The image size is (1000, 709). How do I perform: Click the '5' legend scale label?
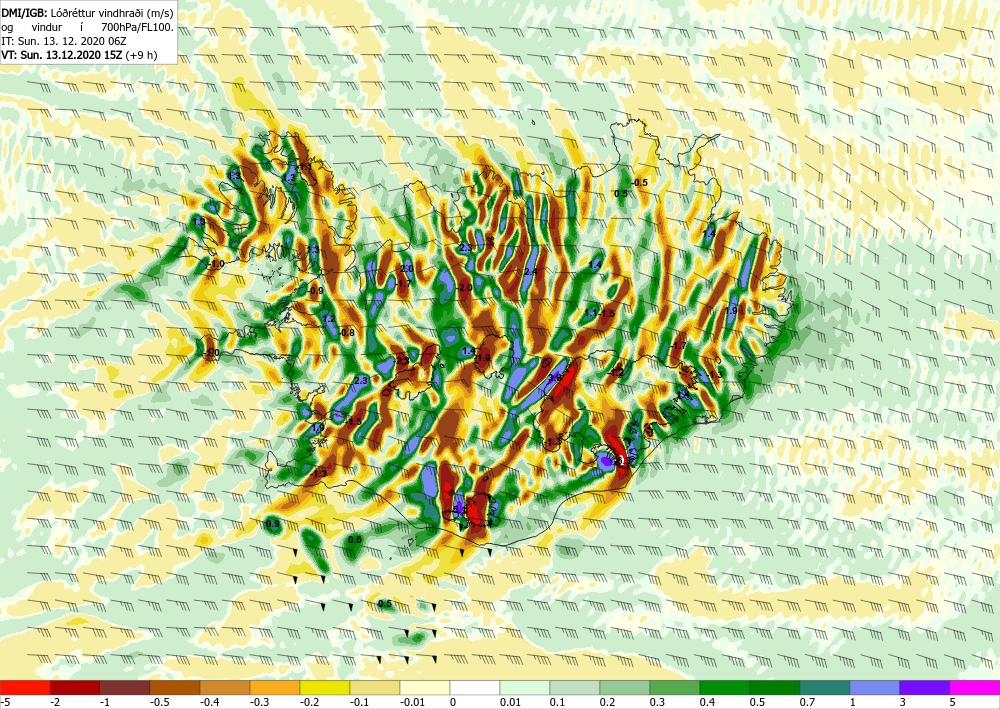[x=953, y=702]
